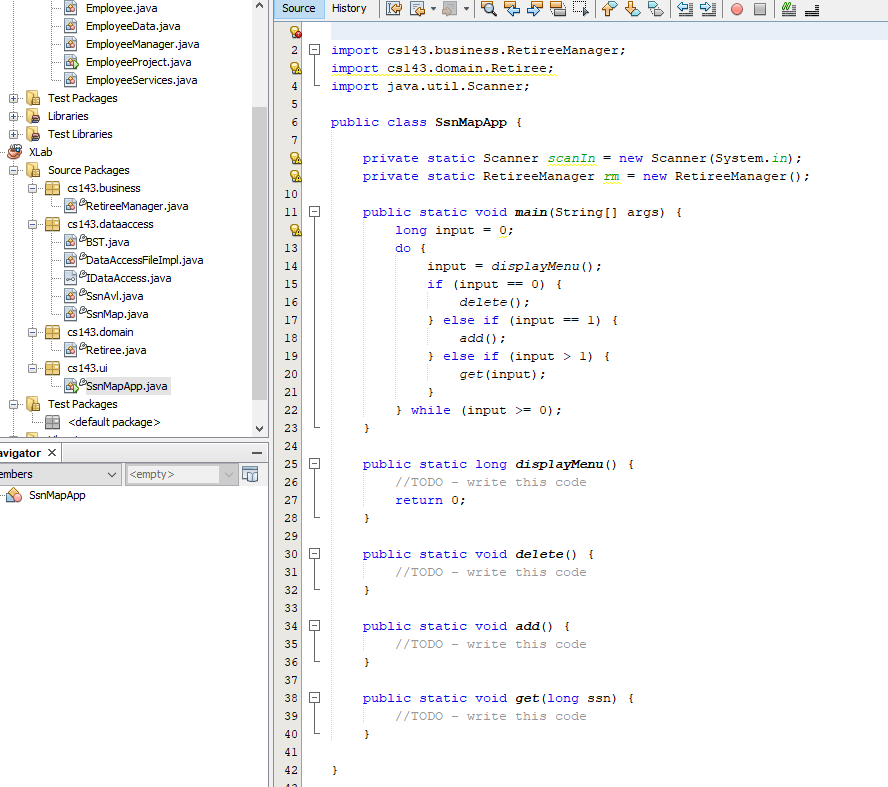The width and height of the screenshot is (888, 787).
Task: Collapse the cs143.ui package
Action: (x=33, y=368)
